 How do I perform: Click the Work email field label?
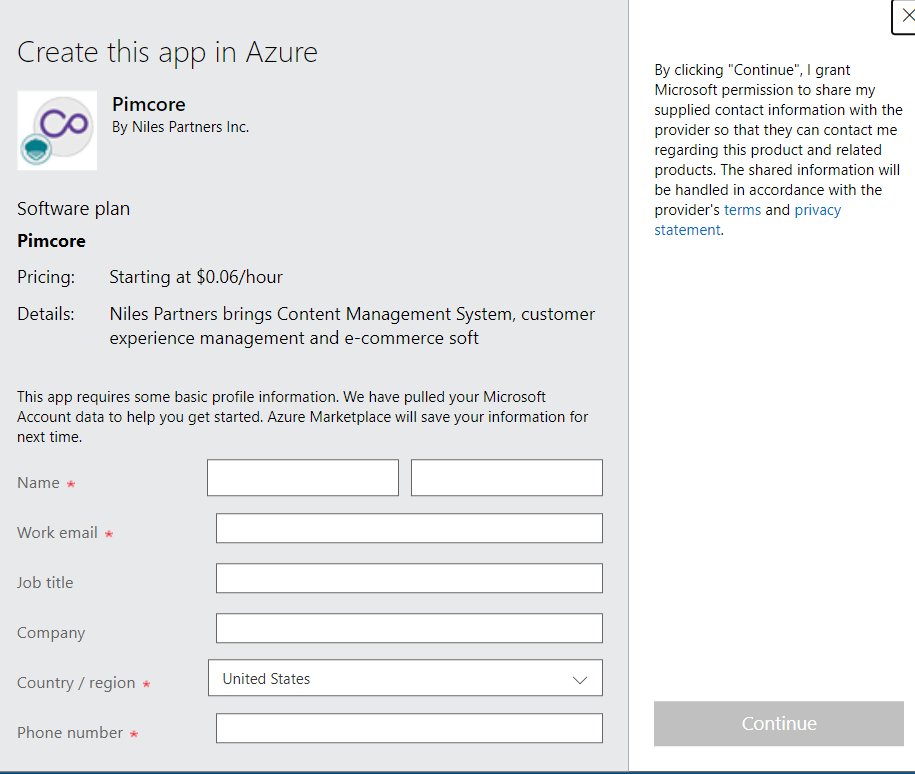tap(58, 533)
